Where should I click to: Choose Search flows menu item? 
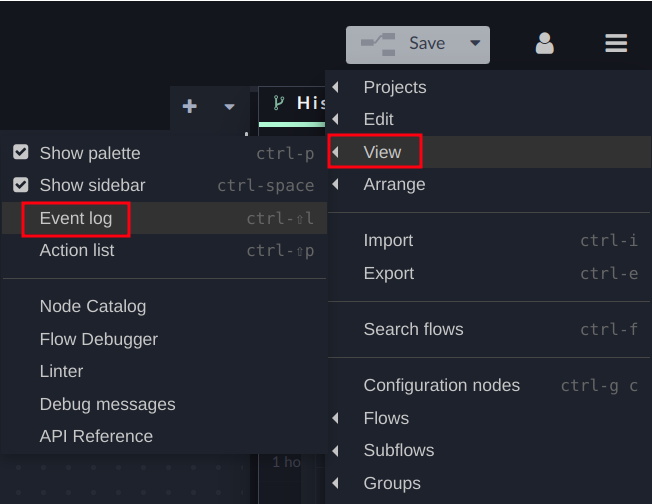pos(413,329)
